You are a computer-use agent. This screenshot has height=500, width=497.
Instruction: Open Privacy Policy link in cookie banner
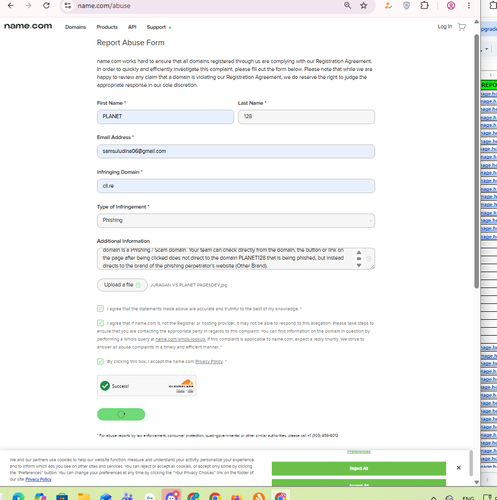pyautogui.click(x=38, y=479)
